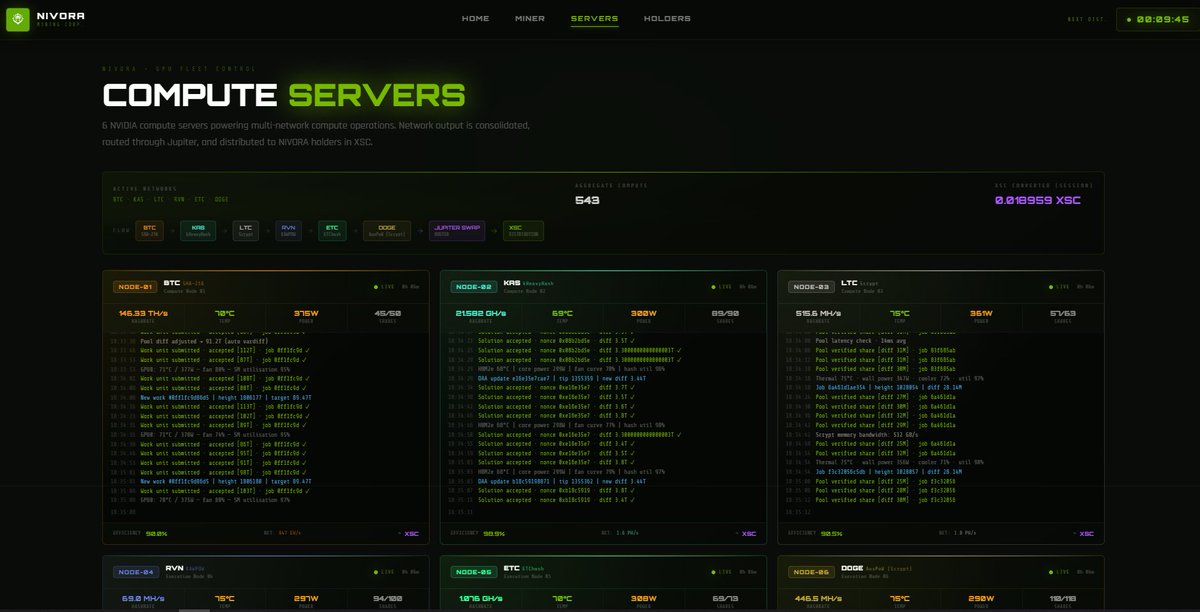
Task: Click the NODE-04 badge
Action: click(x=134, y=572)
